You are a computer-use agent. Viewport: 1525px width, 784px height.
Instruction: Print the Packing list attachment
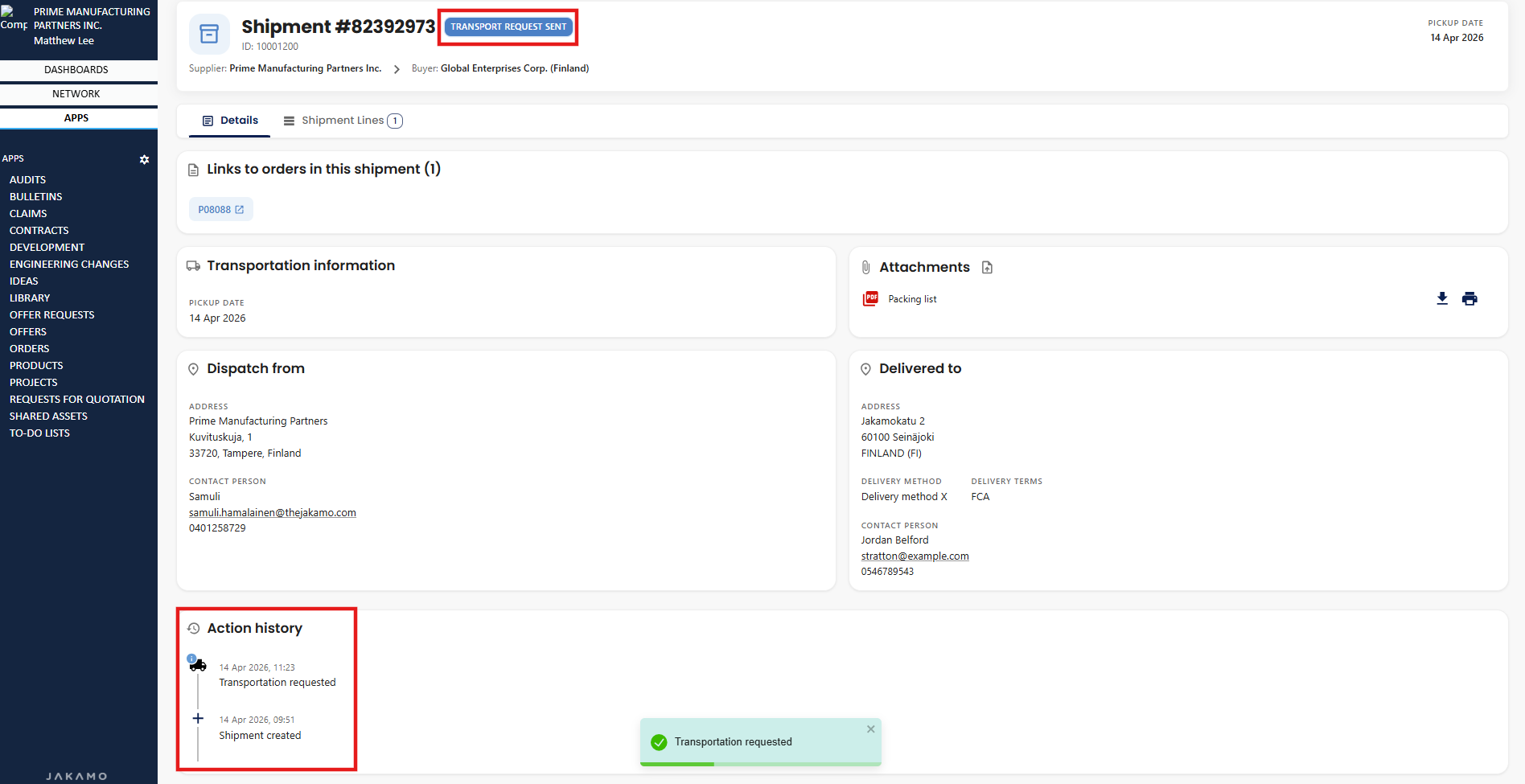coord(1470,299)
